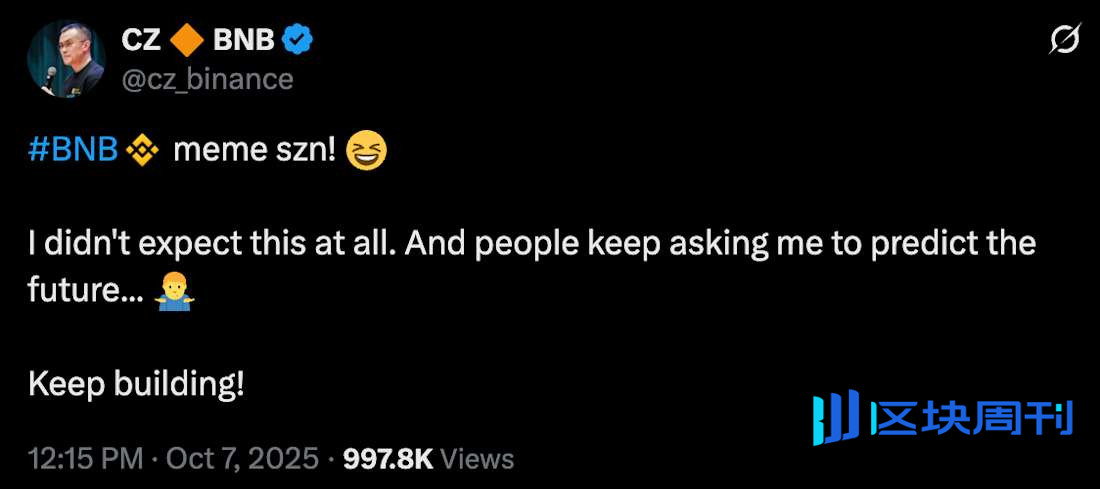1100x489 pixels.
Task: Click the blue verified checkmark badge
Action: pyautogui.click(x=299, y=39)
